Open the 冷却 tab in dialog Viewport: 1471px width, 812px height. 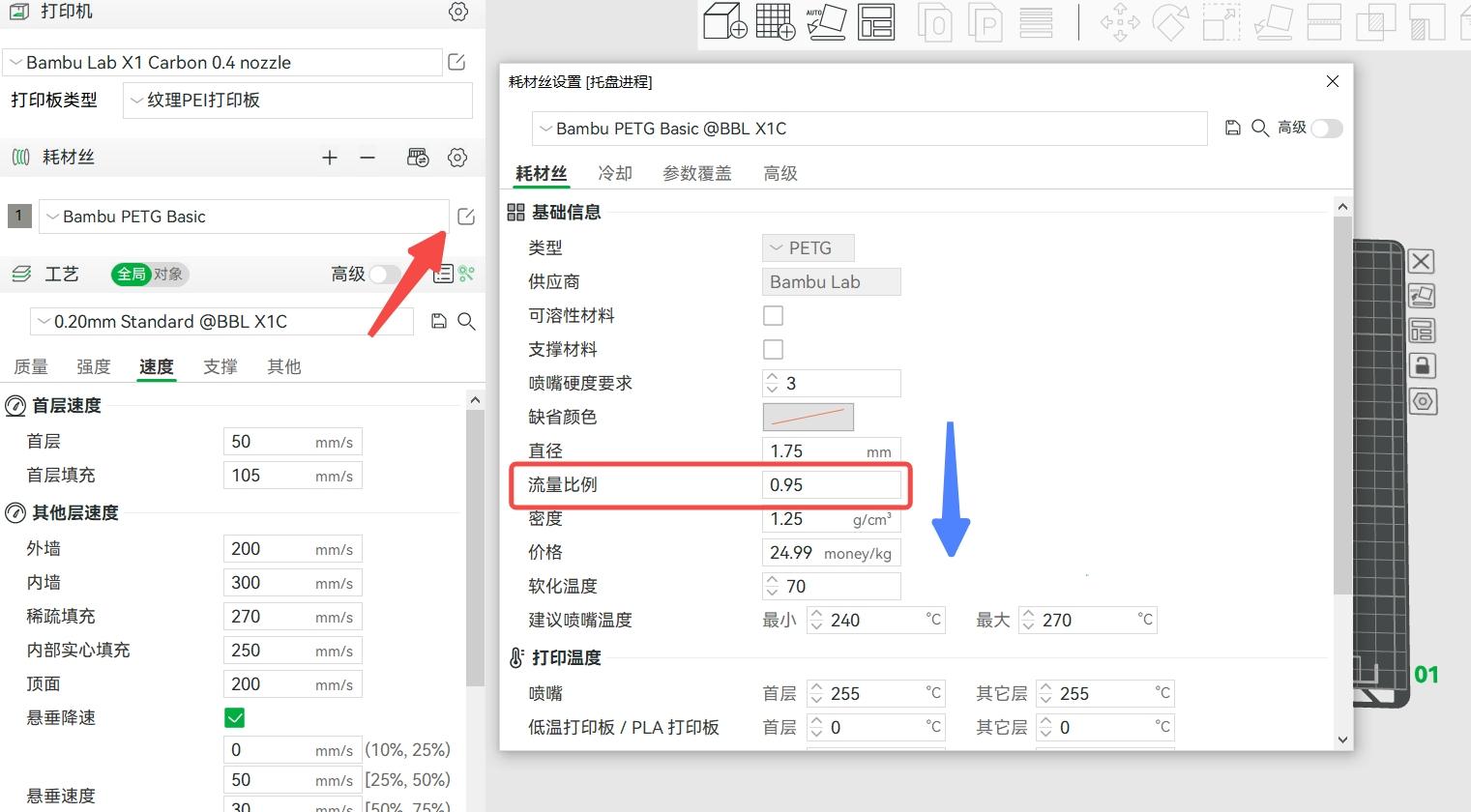[615, 173]
